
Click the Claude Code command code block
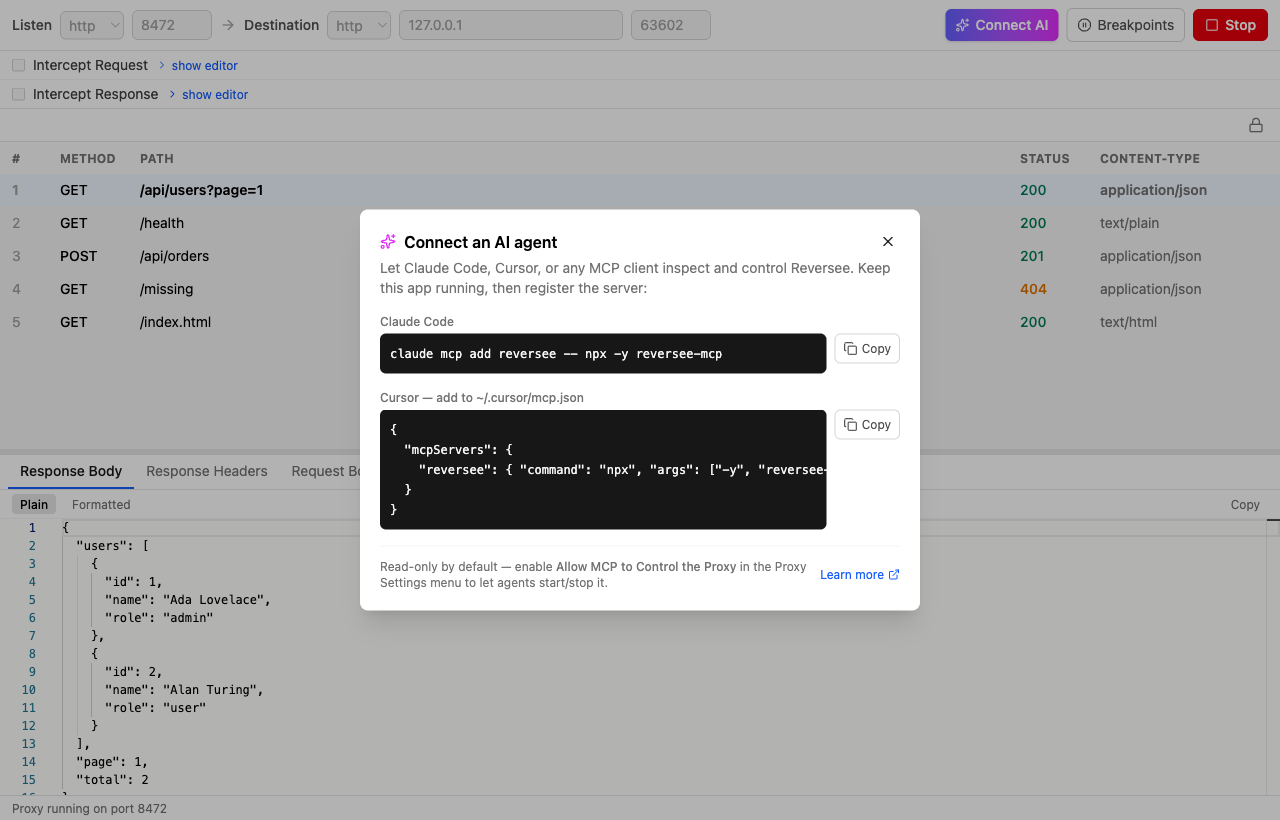[603, 354]
